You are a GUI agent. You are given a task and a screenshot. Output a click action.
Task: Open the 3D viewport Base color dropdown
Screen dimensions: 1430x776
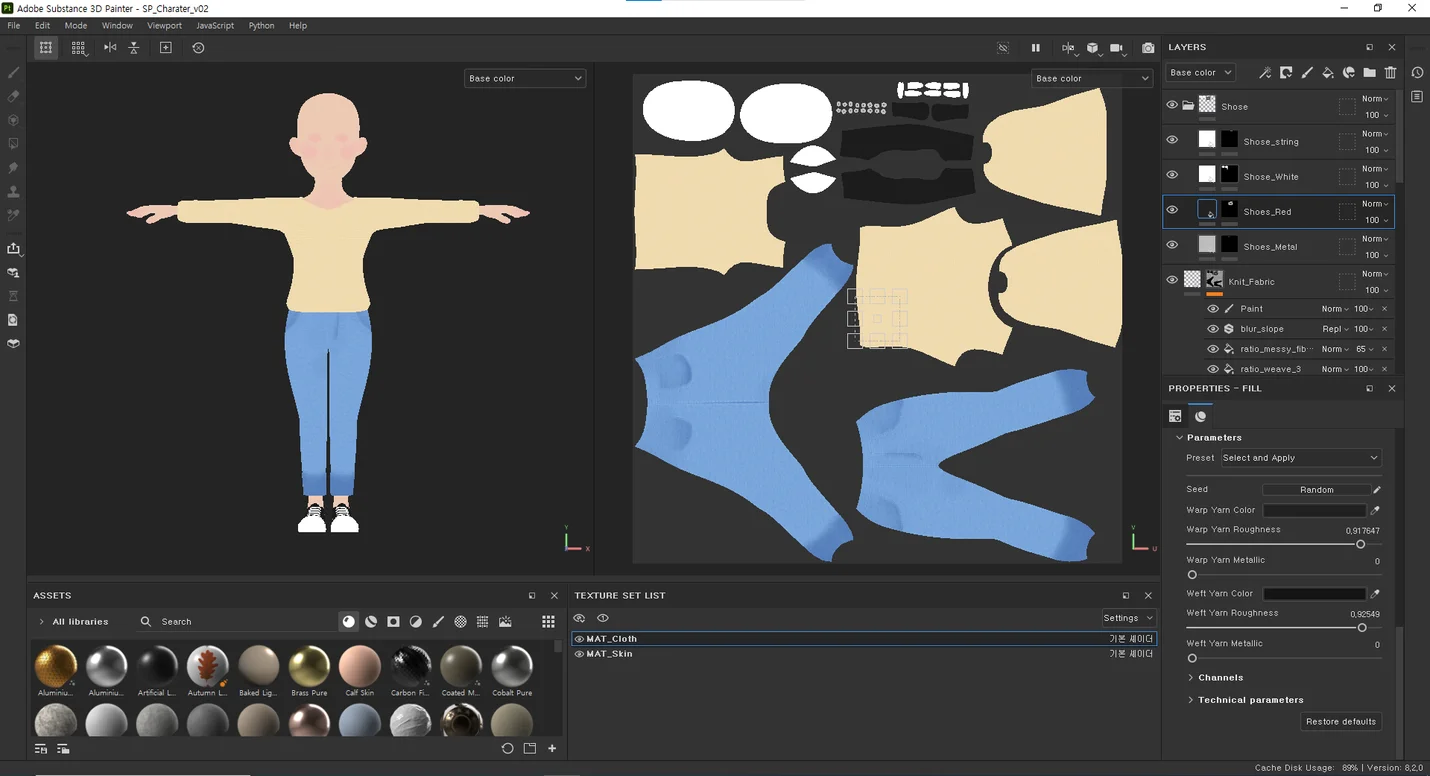point(525,78)
